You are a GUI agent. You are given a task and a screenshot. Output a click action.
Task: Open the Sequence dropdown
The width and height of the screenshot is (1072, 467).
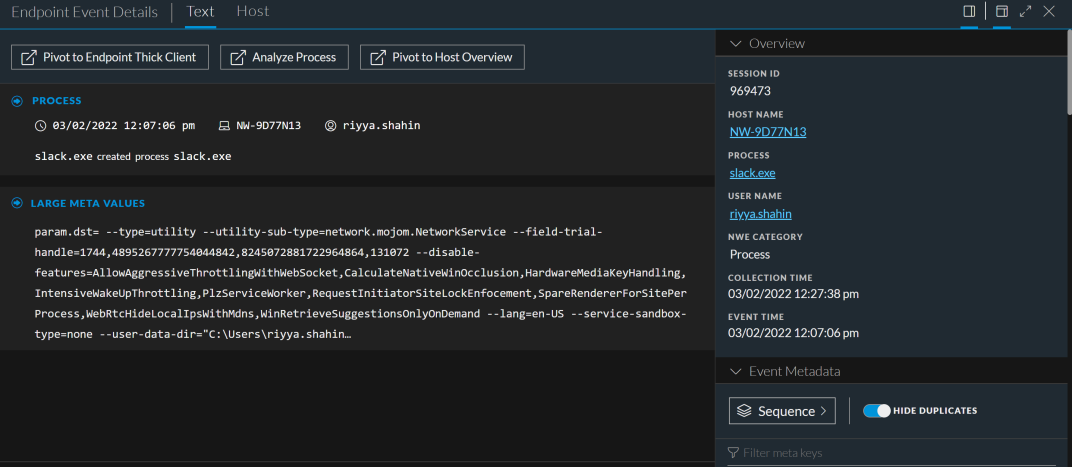click(x=783, y=410)
